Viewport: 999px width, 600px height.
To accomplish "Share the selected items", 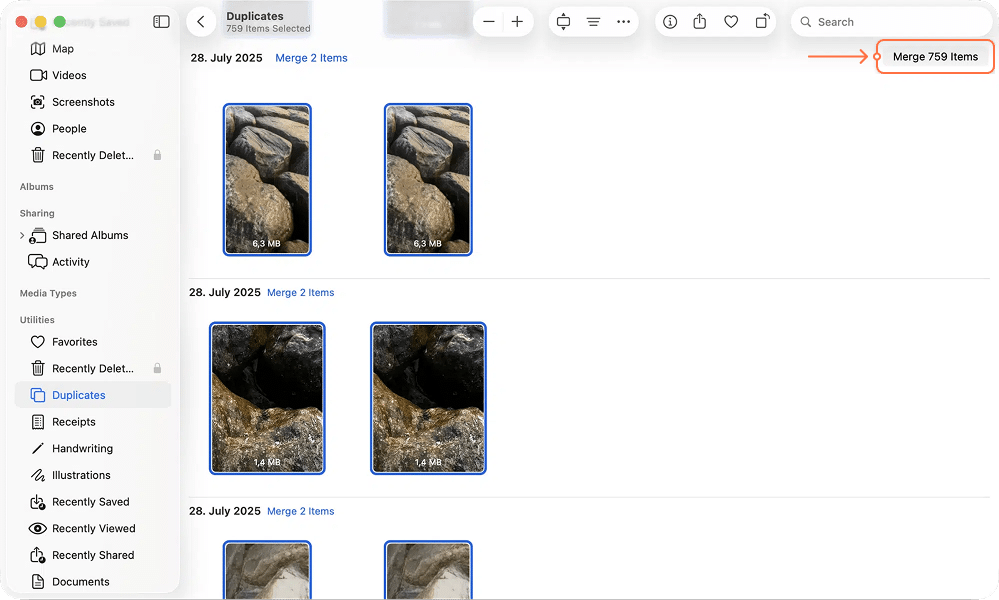I will tap(700, 22).
